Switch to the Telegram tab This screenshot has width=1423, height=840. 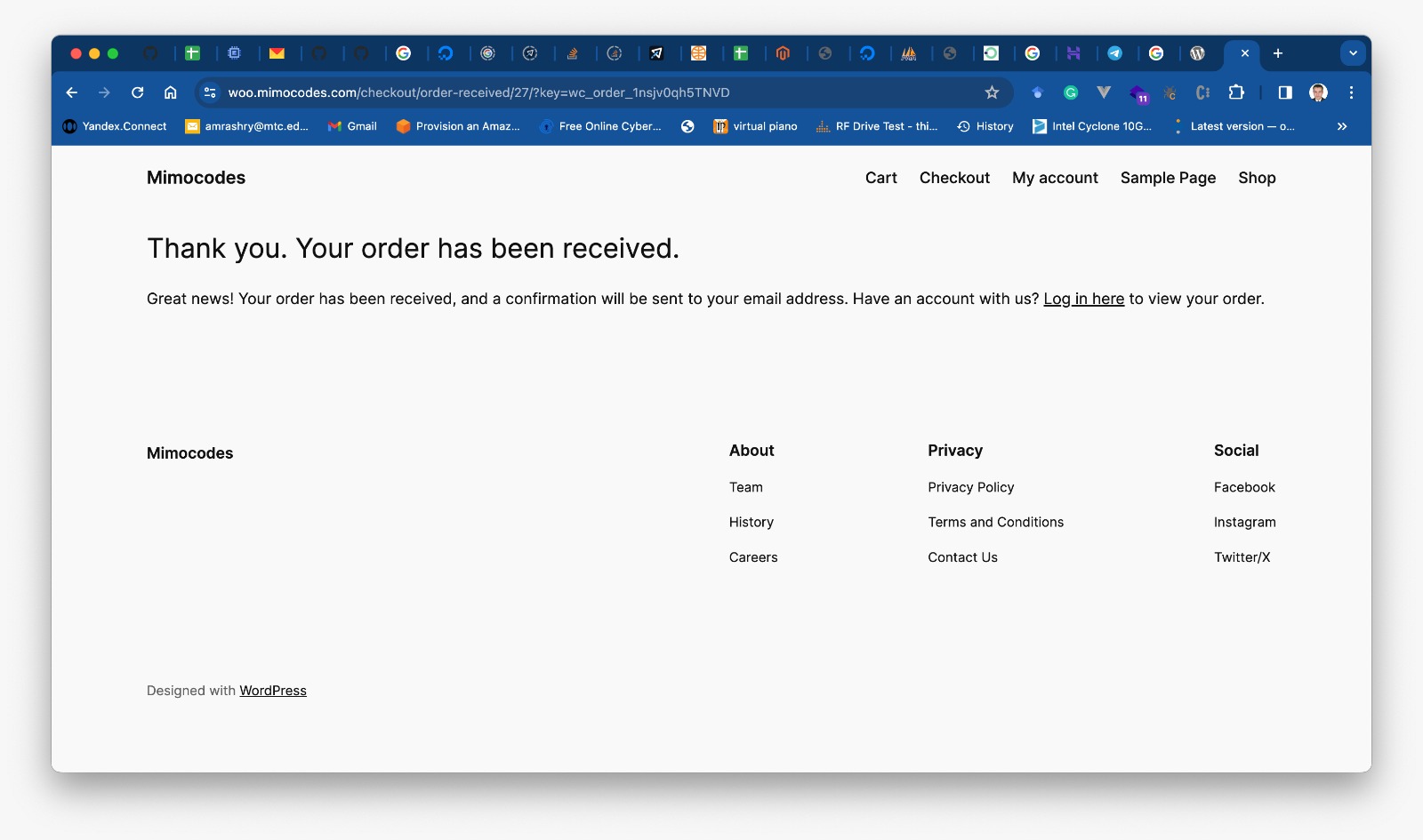pos(1114,53)
